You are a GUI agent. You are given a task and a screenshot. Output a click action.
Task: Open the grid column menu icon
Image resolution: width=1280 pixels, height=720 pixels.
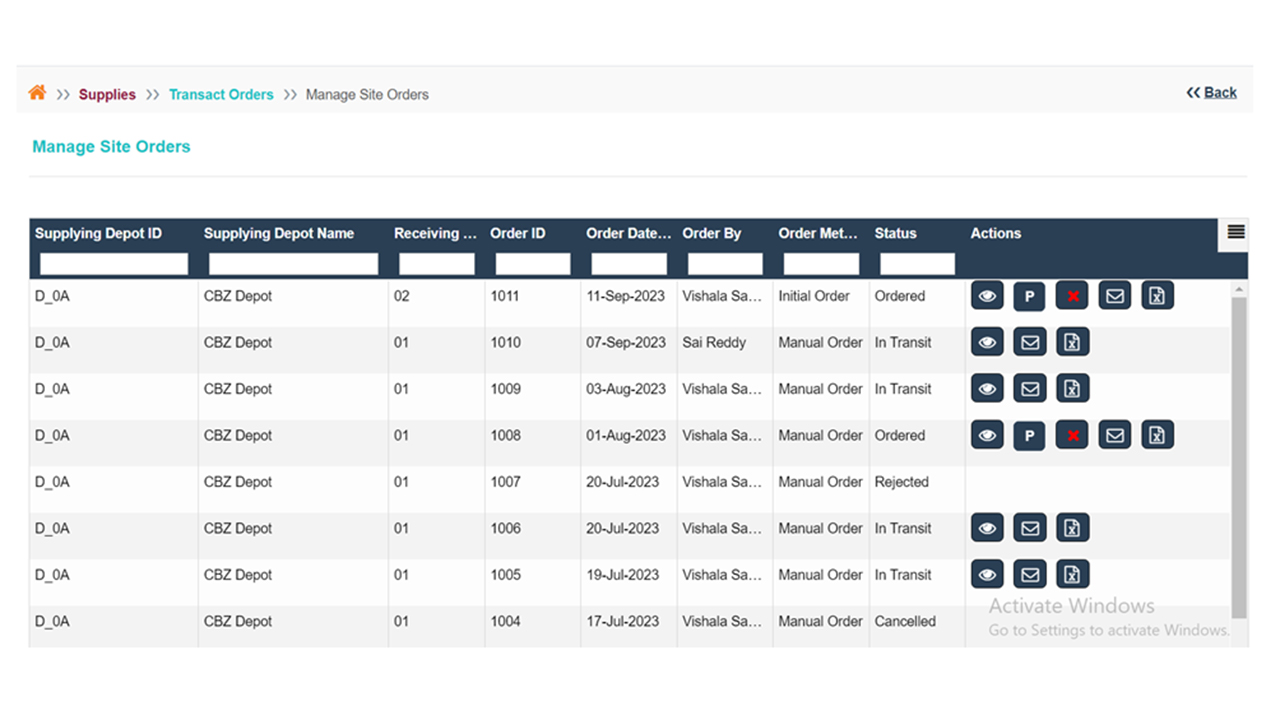pyautogui.click(x=1236, y=233)
